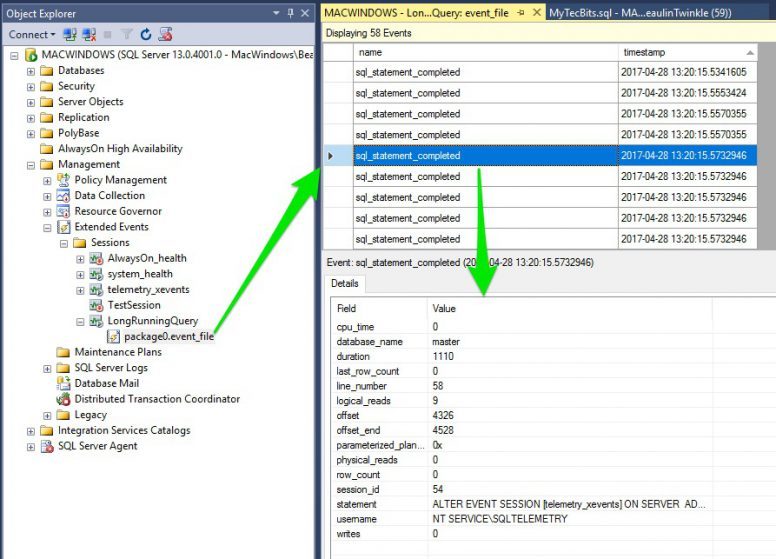Click the LongRunningQuery session icon
This screenshot has width=776, height=559.
coord(96,321)
